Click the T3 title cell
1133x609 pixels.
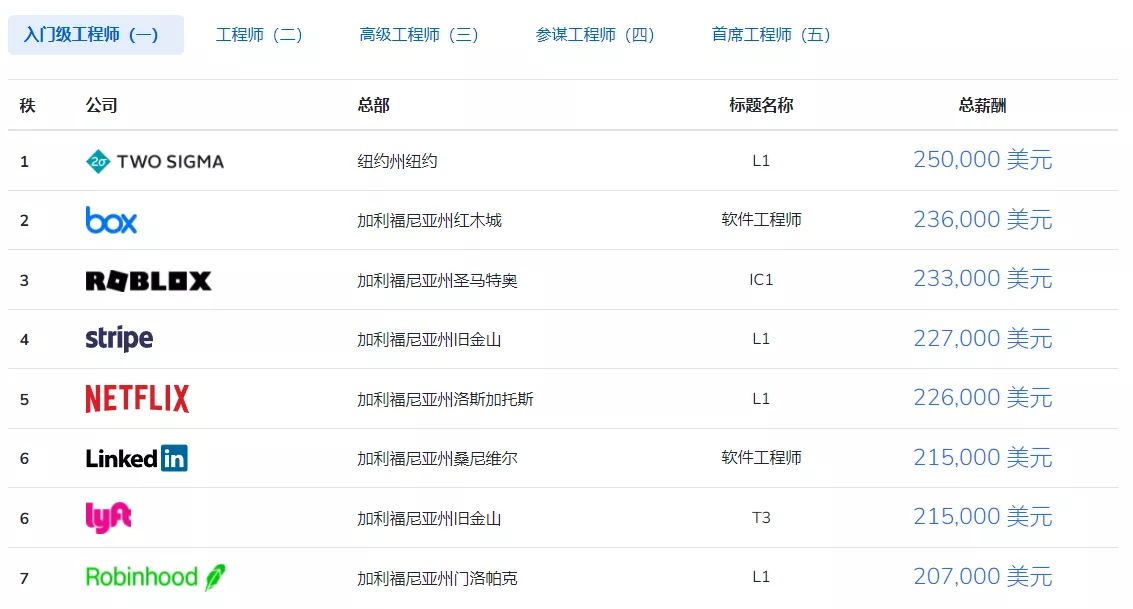[x=761, y=518]
